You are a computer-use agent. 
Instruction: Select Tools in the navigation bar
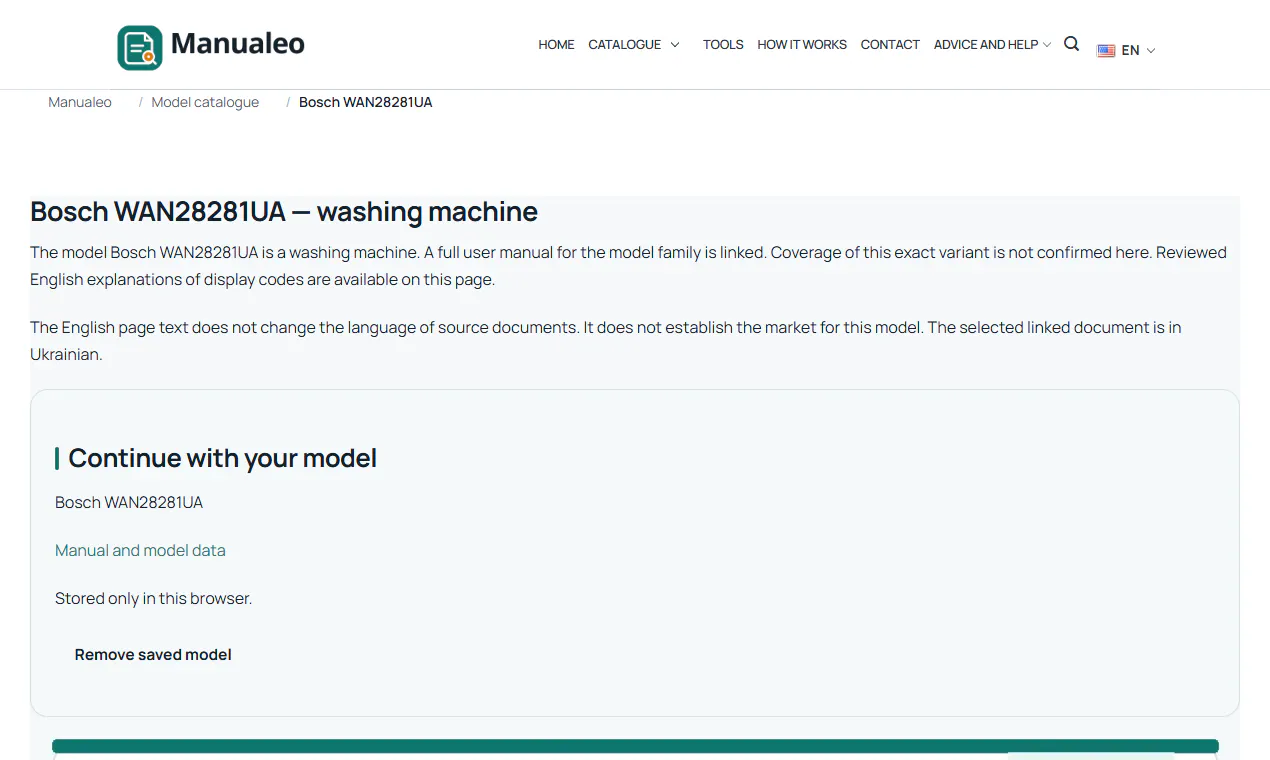723,45
